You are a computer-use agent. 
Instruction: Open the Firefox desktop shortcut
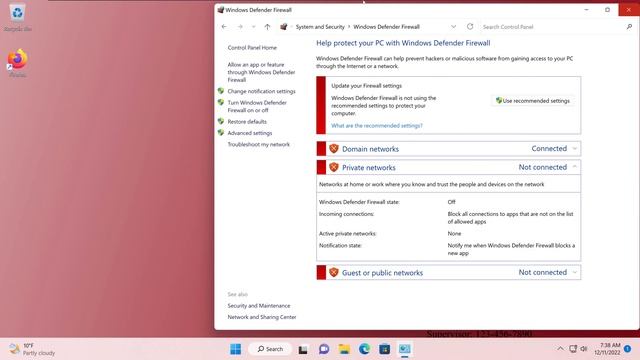(x=17, y=63)
